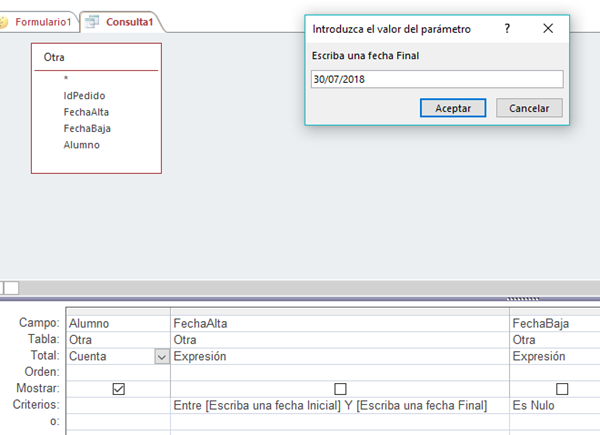The image size is (600, 435).
Task: Select the asterisk all-fields row in the Otra table
Action: click(x=66, y=78)
